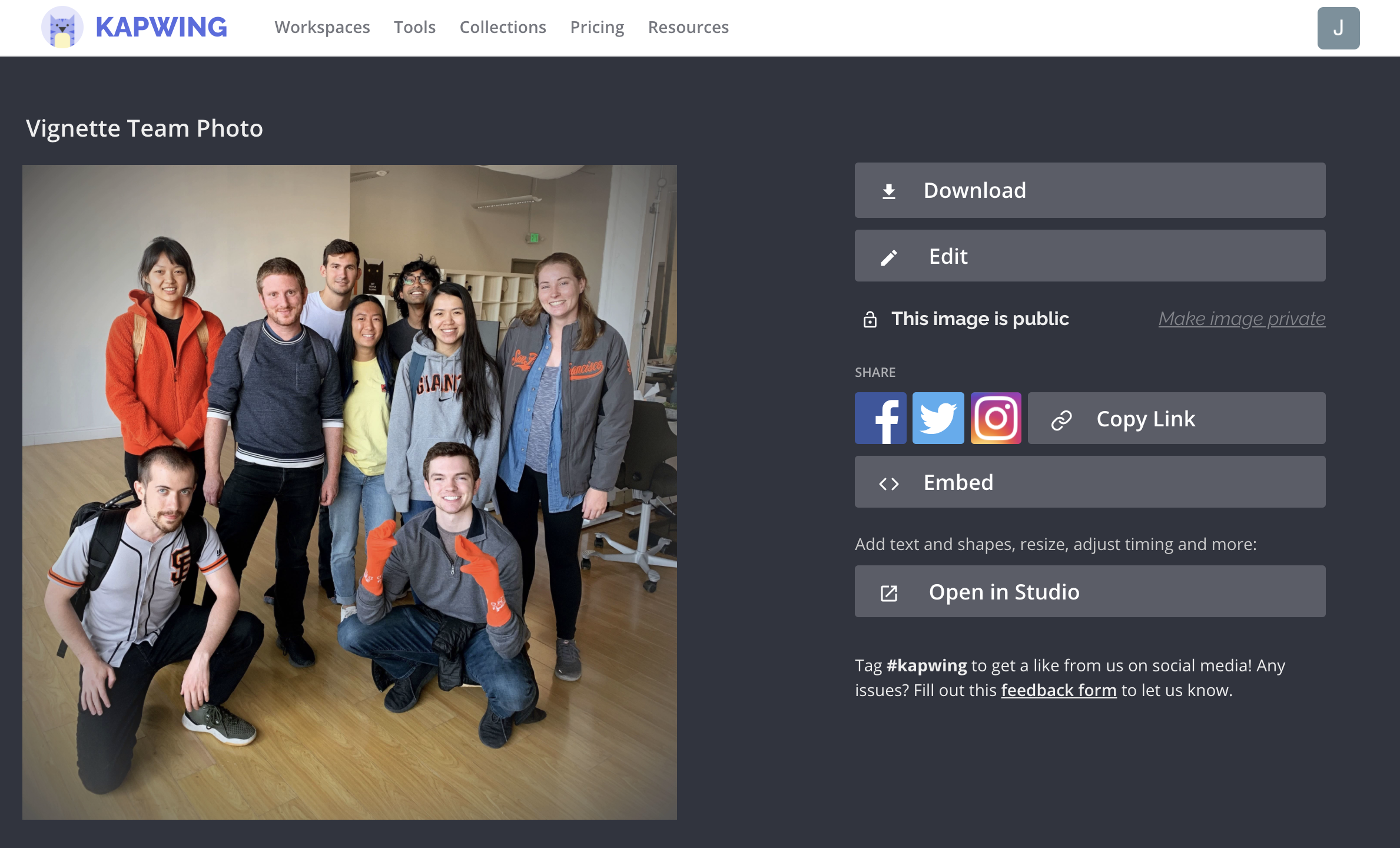
Task: Expand the Resources menu
Action: 688,27
